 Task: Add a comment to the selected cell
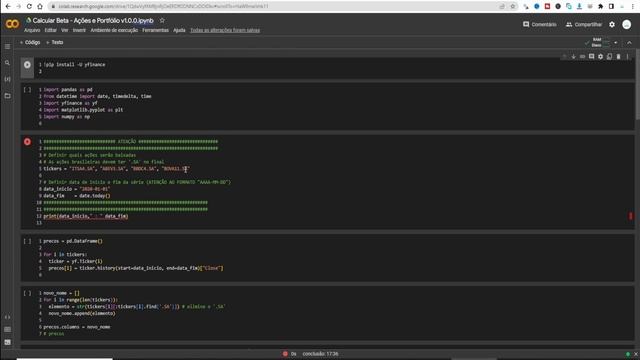[591, 57]
